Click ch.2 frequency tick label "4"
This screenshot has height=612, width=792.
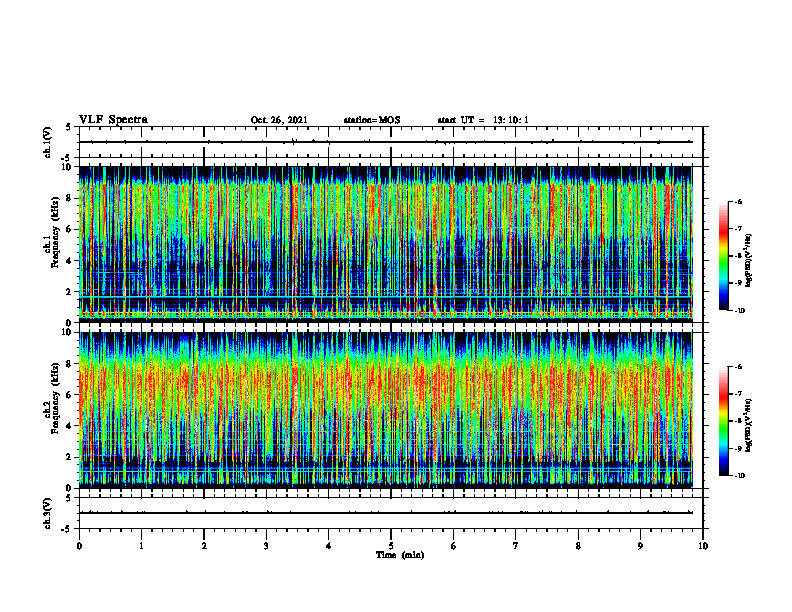click(x=69, y=426)
